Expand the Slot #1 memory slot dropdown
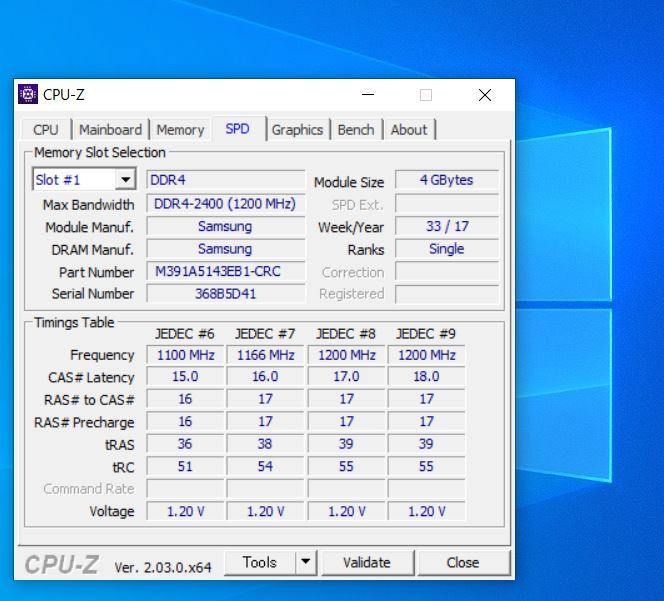The image size is (664, 601). (x=125, y=180)
